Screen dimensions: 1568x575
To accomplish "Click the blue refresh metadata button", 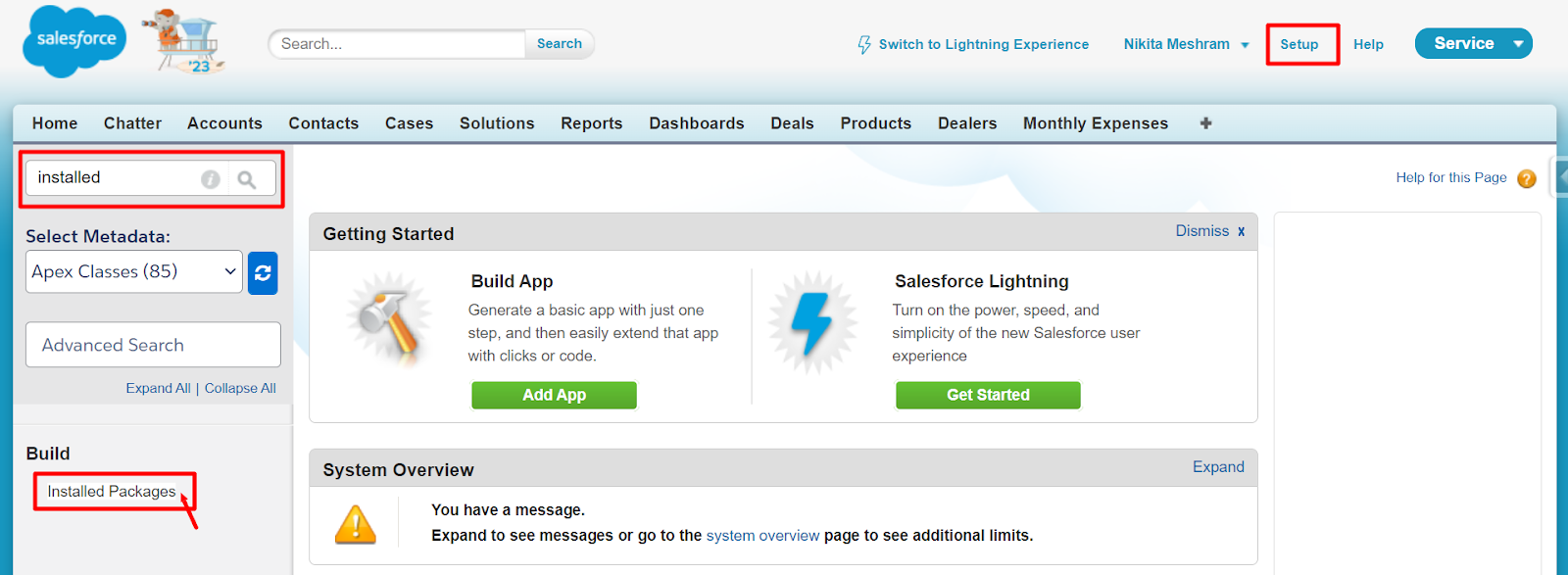I will pos(263,273).
